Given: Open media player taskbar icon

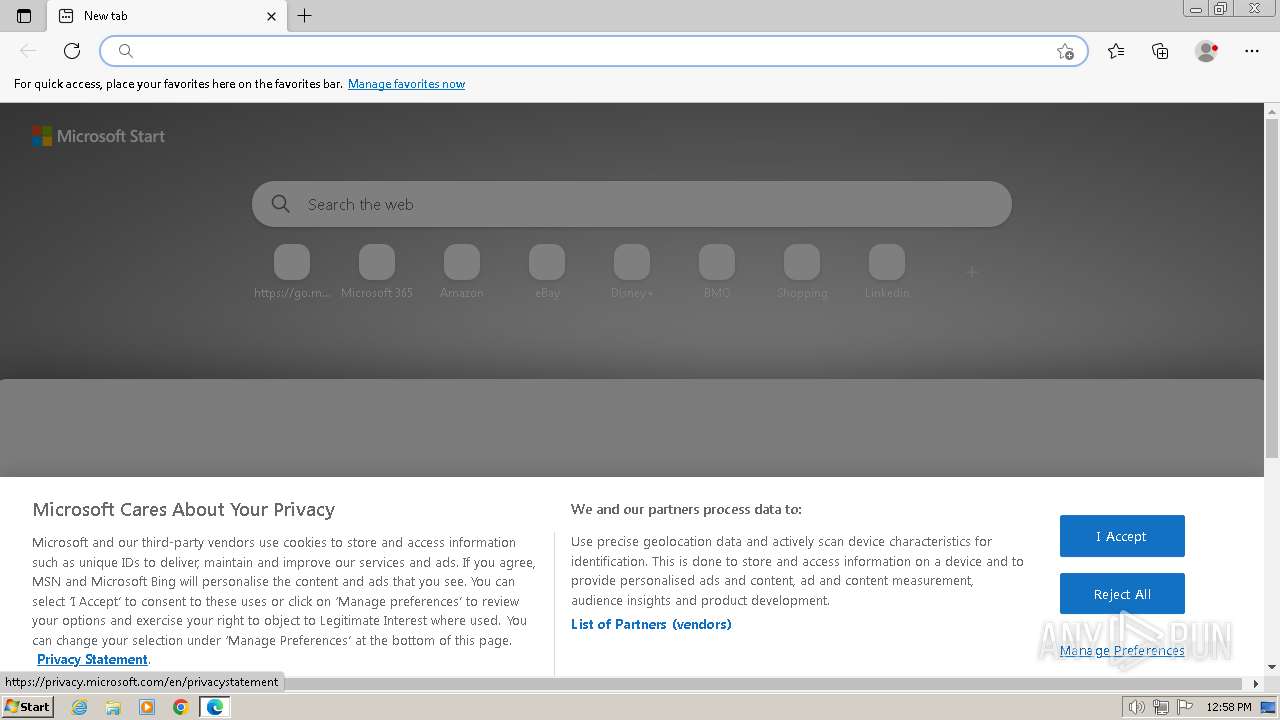Looking at the screenshot, I should coord(147,707).
